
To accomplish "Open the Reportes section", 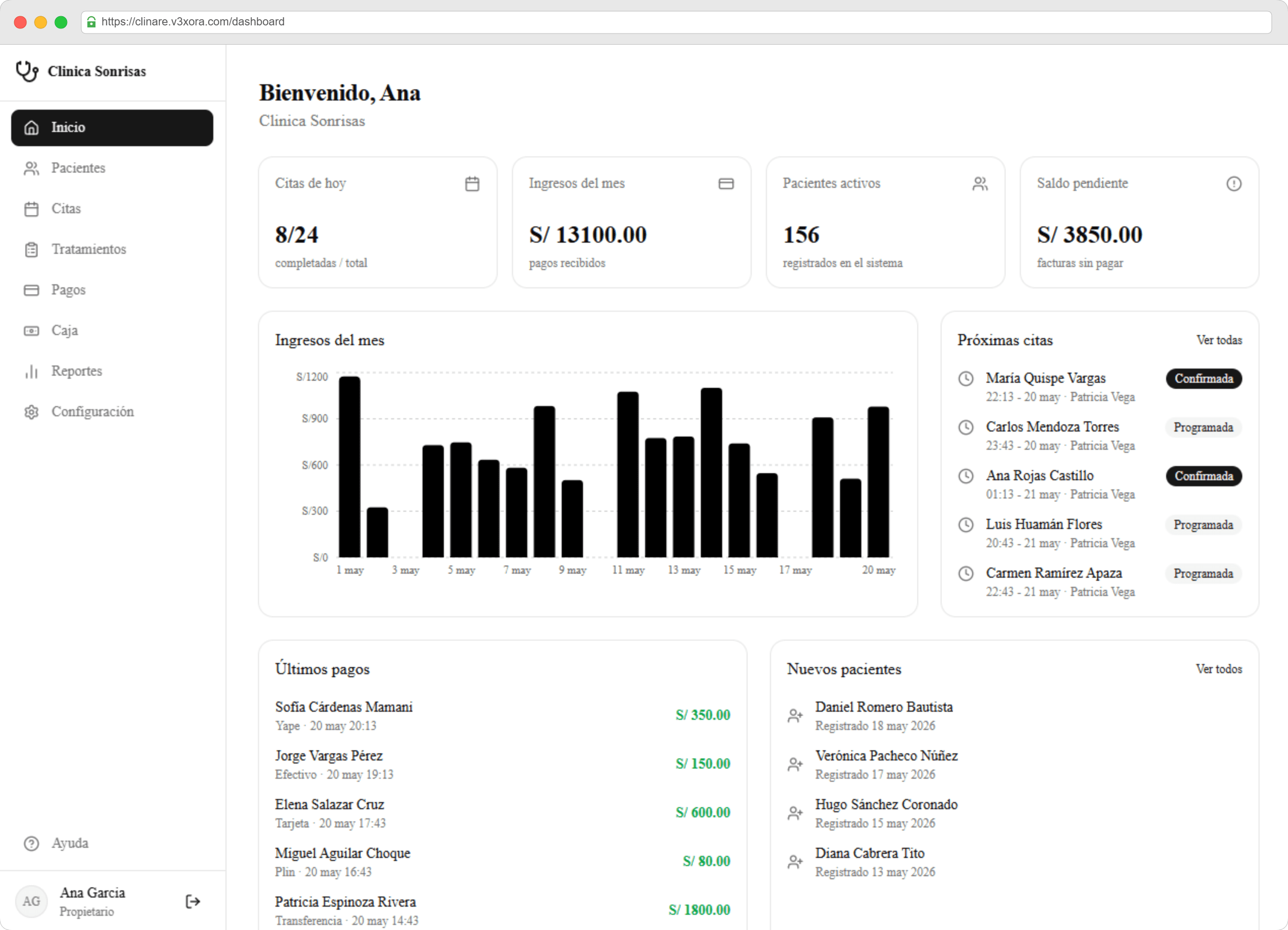I will [x=112, y=371].
